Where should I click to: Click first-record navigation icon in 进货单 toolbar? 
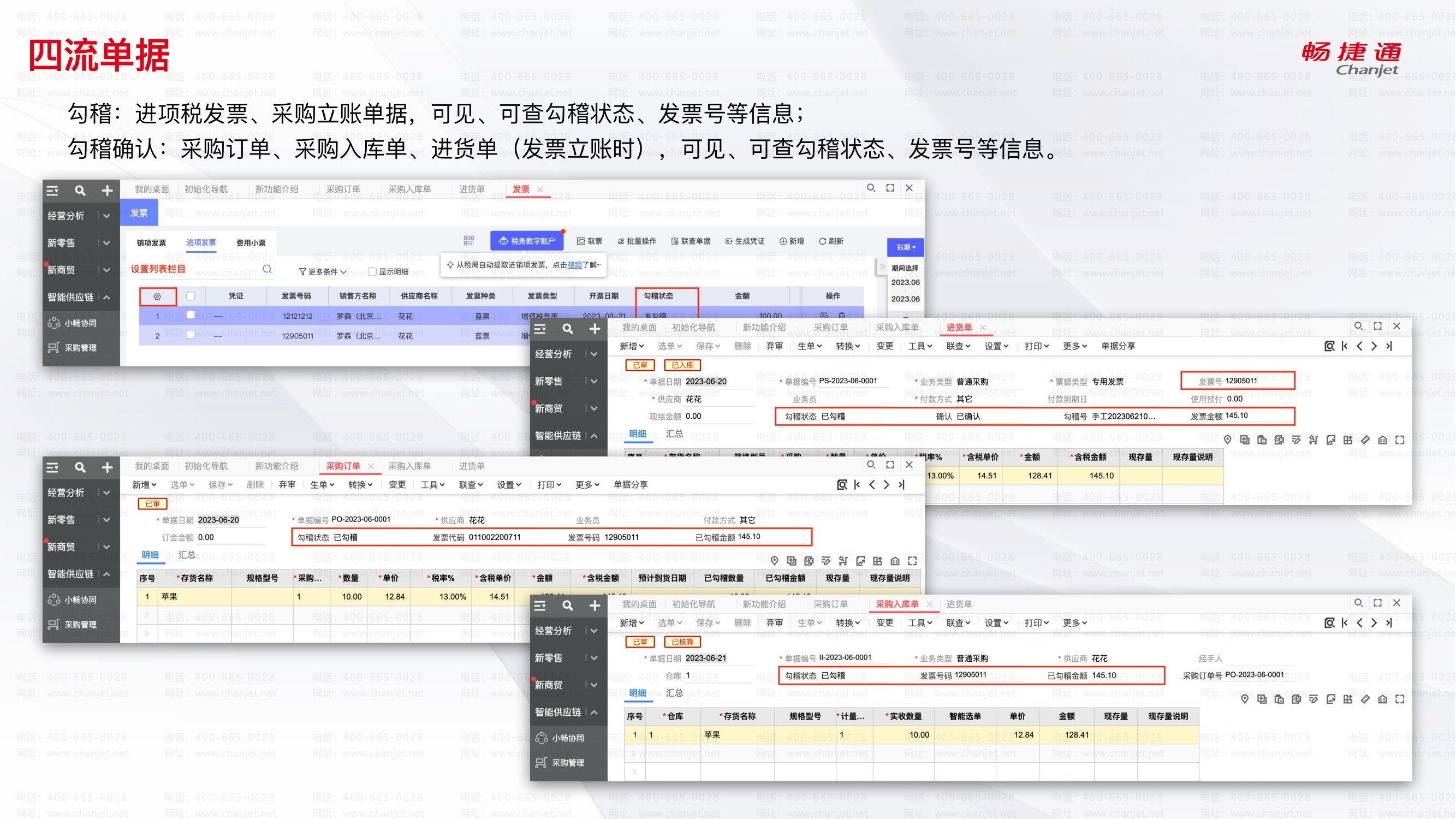(x=1345, y=346)
